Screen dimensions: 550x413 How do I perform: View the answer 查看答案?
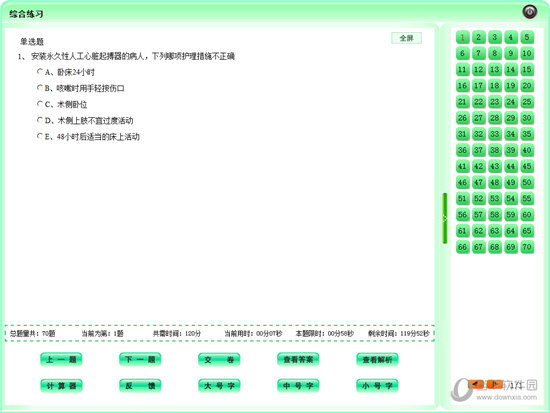point(298,359)
